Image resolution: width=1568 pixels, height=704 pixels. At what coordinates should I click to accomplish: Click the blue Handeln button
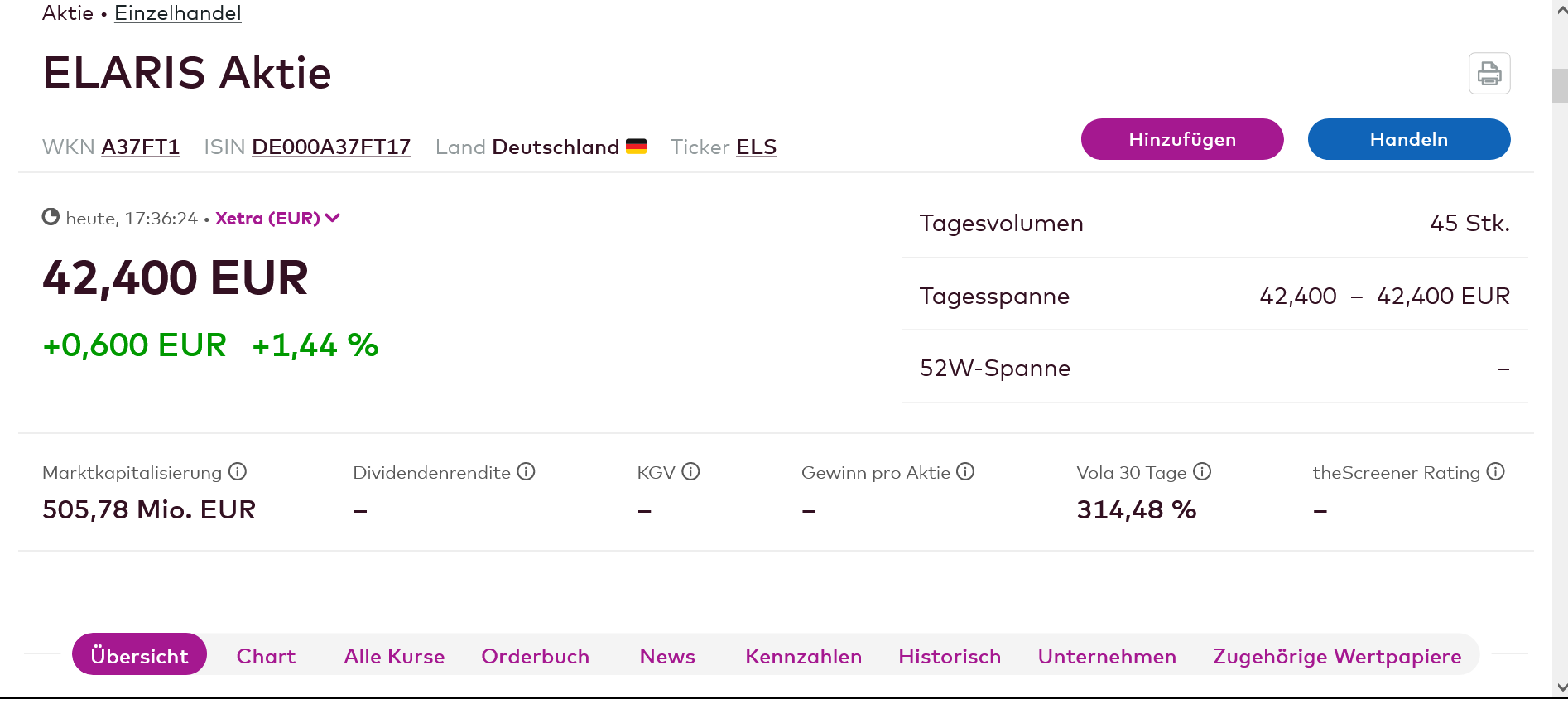tap(1408, 139)
